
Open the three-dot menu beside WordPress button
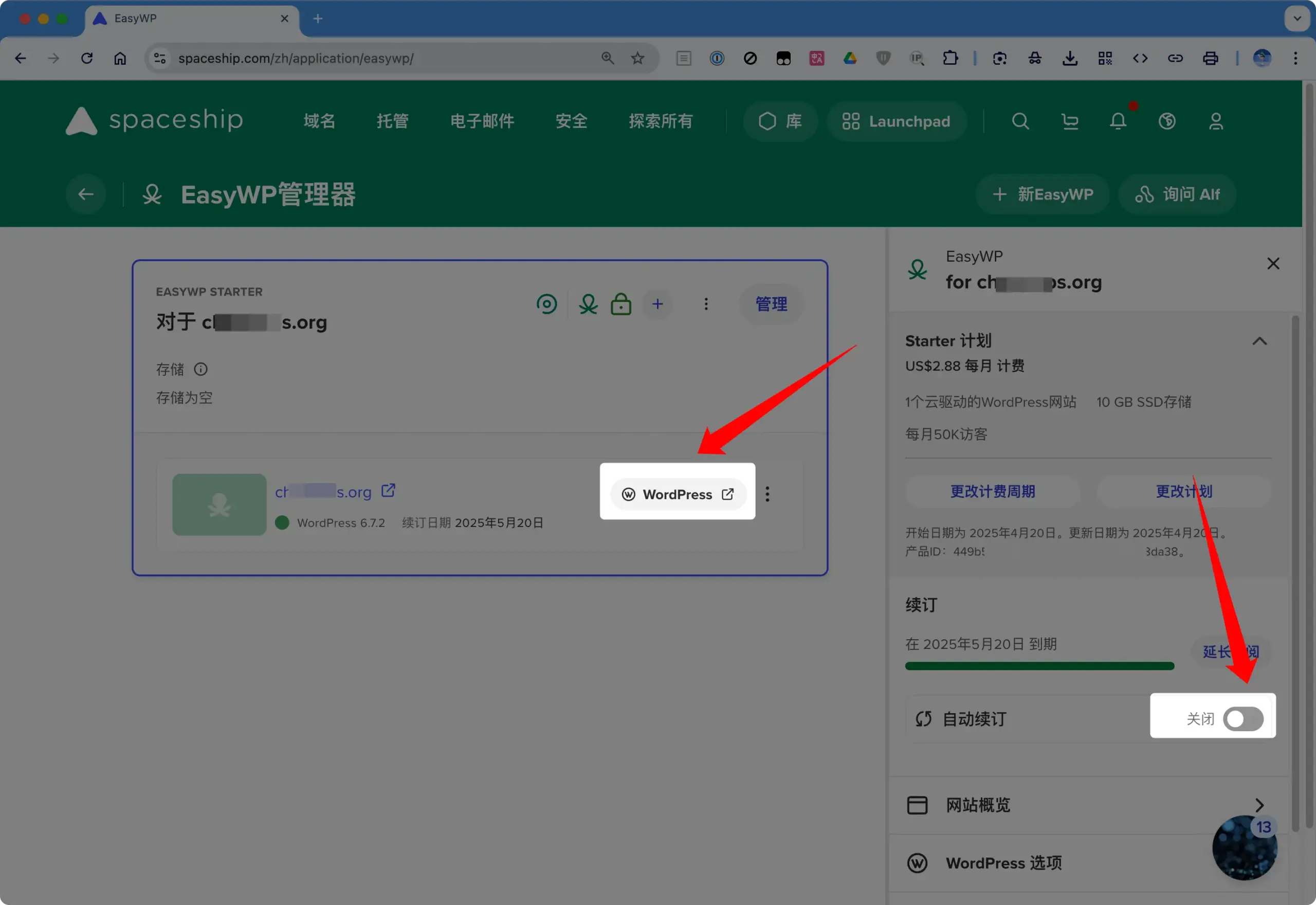[767, 494]
